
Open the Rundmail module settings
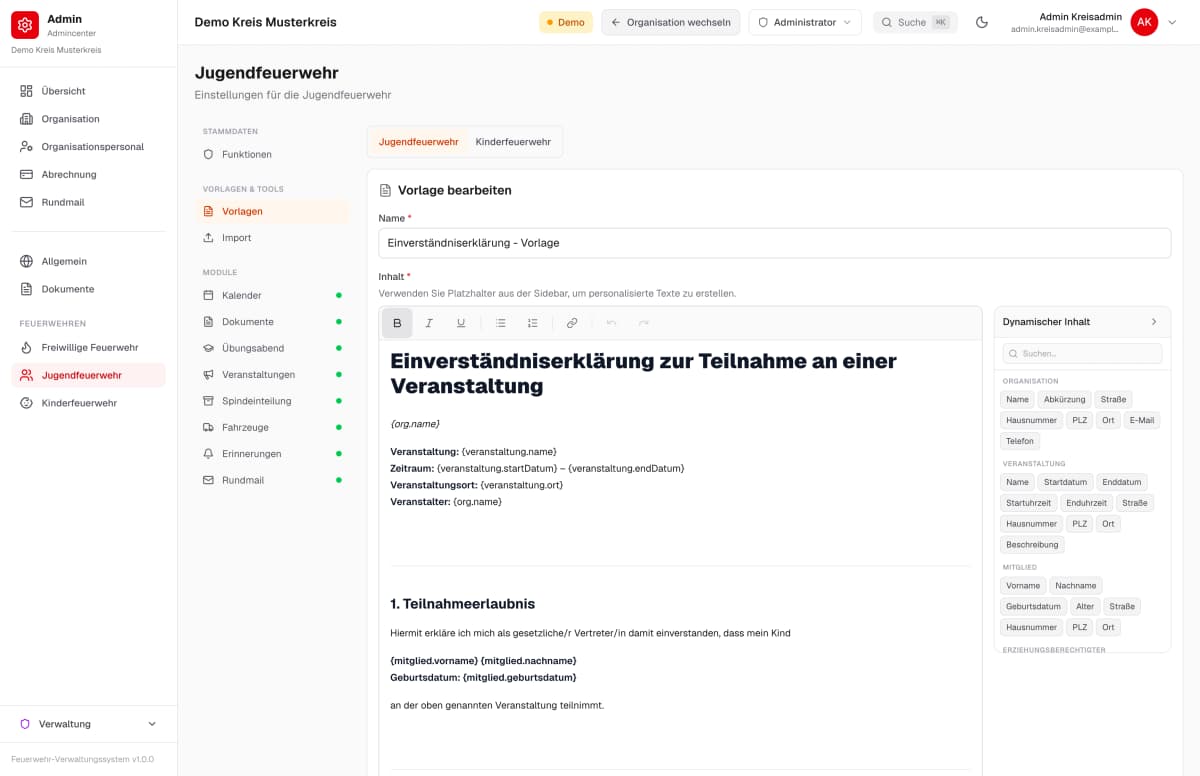pyautogui.click(x=272, y=480)
